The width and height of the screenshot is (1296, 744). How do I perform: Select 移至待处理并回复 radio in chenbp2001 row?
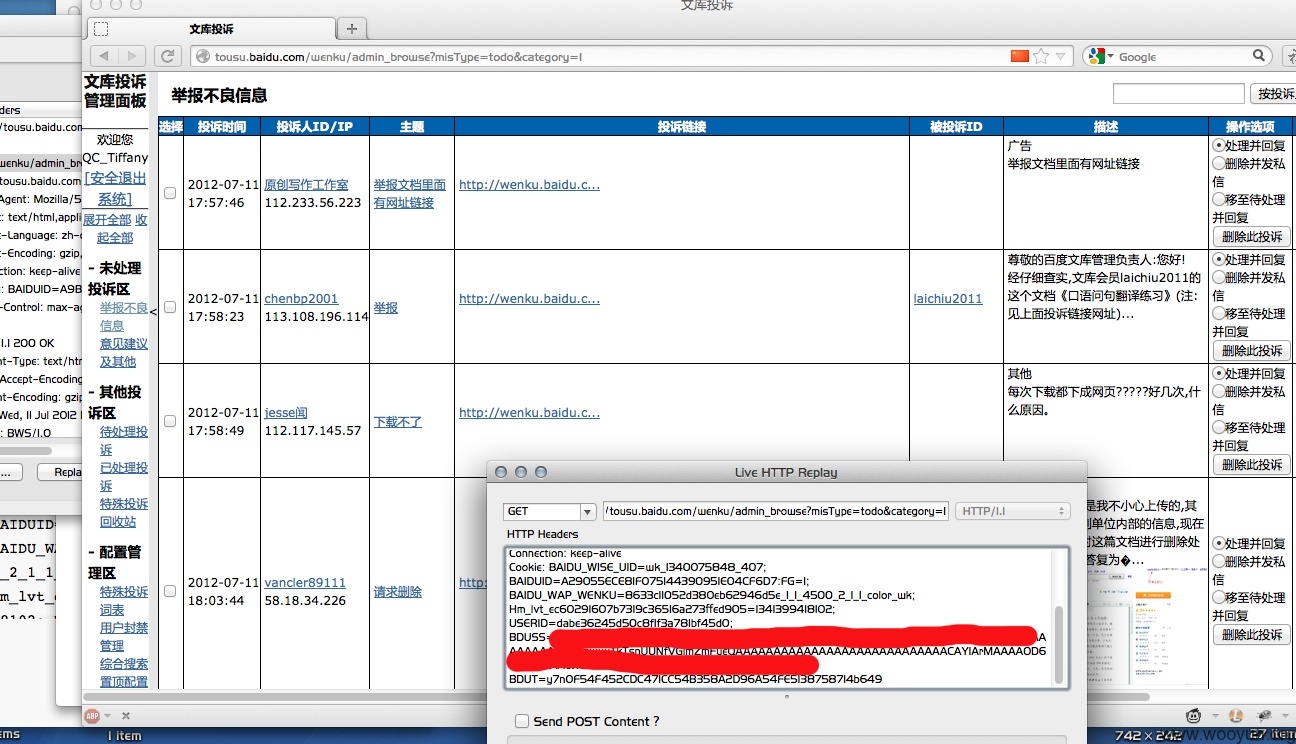click(x=1218, y=313)
